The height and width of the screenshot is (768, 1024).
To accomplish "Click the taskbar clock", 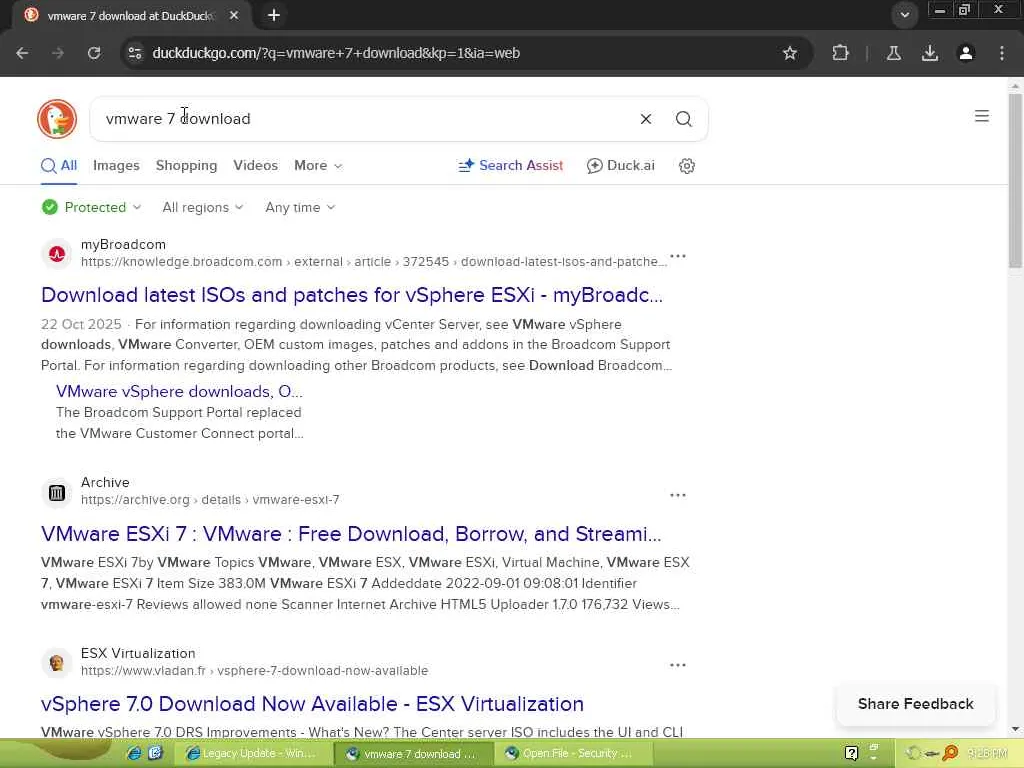I will (987, 754).
